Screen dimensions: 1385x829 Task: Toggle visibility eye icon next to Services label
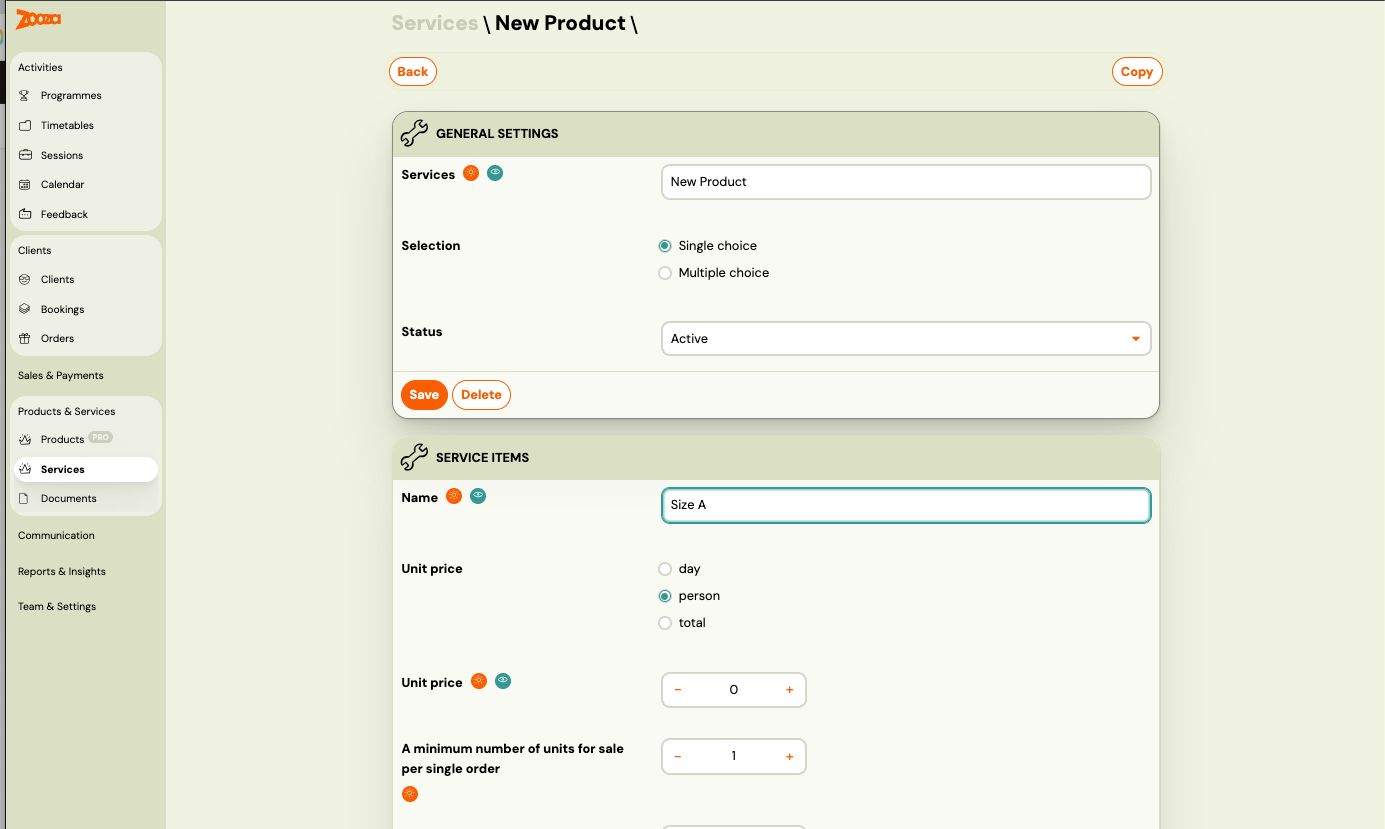(x=495, y=172)
